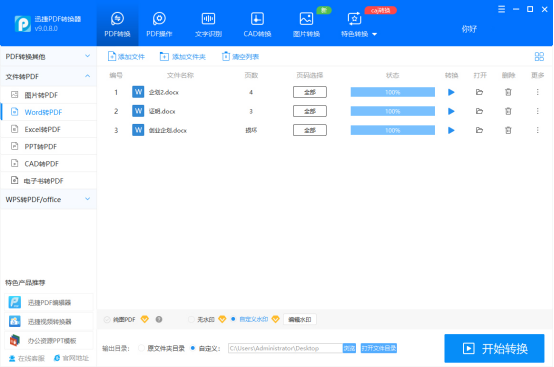
Task: Click the progress bar of row 1
Action: coord(393,92)
